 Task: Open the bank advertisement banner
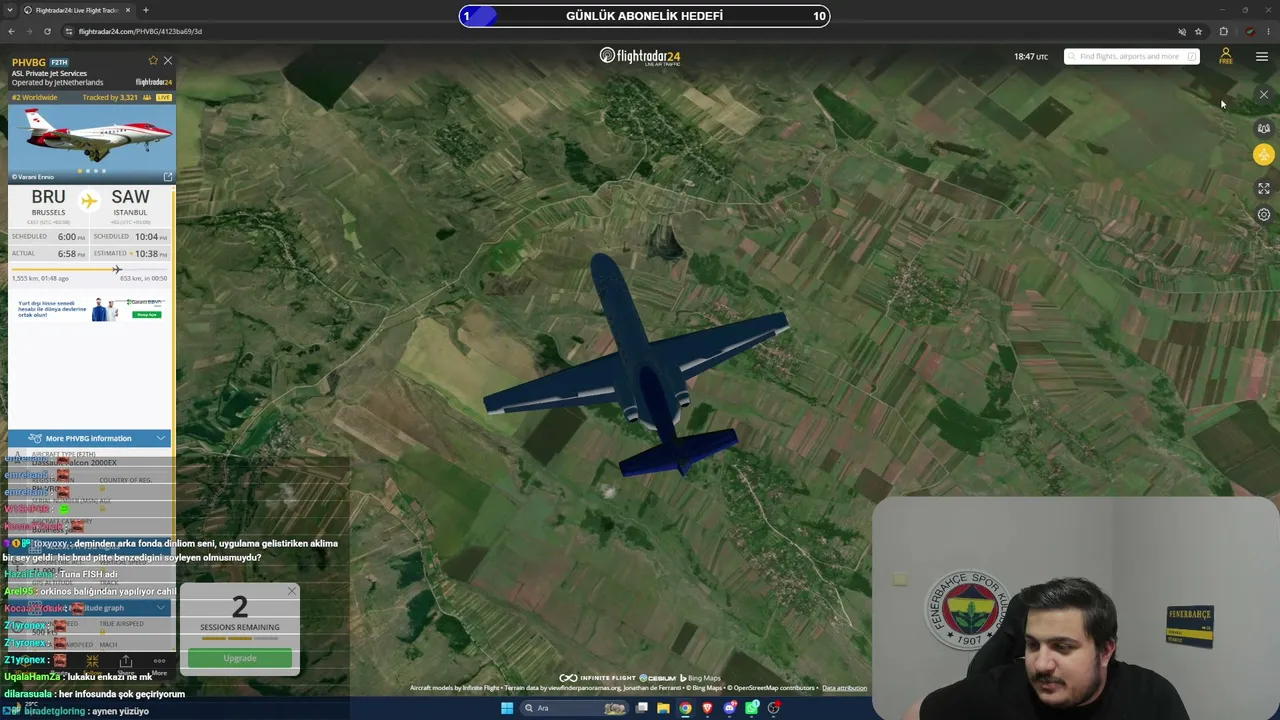90,309
